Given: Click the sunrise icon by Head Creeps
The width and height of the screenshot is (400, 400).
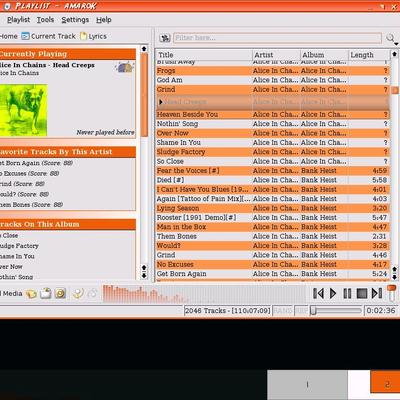Looking at the screenshot, I should click(125, 67).
